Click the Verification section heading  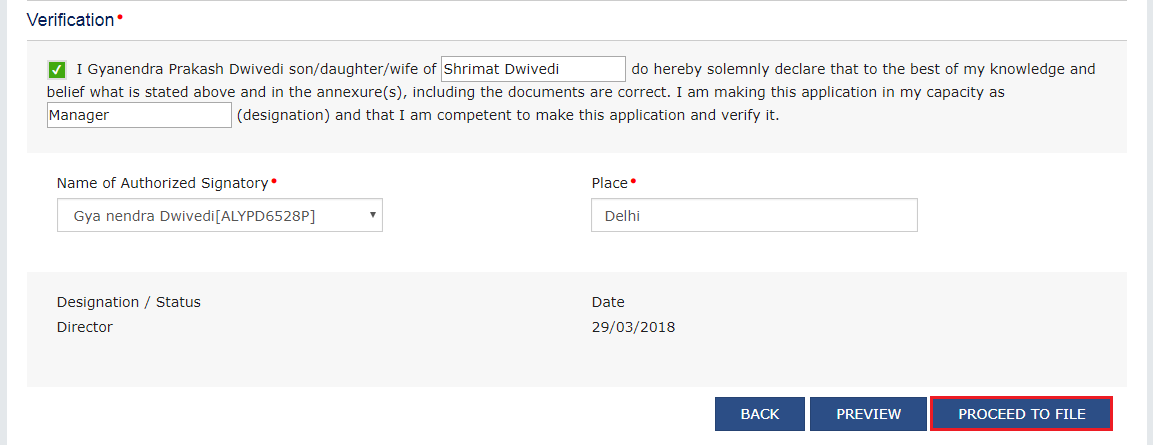(70, 20)
